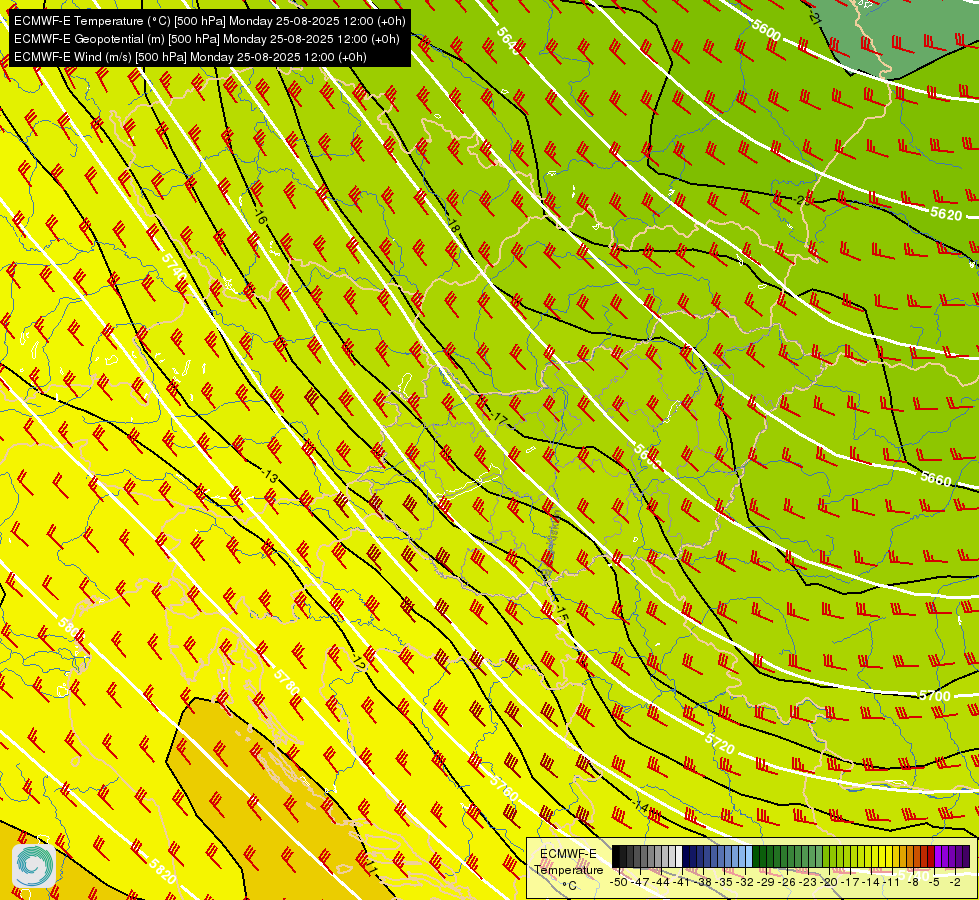Click the -32 tick label in legend
The height and width of the screenshot is (900, 979).
pos(745,882)
